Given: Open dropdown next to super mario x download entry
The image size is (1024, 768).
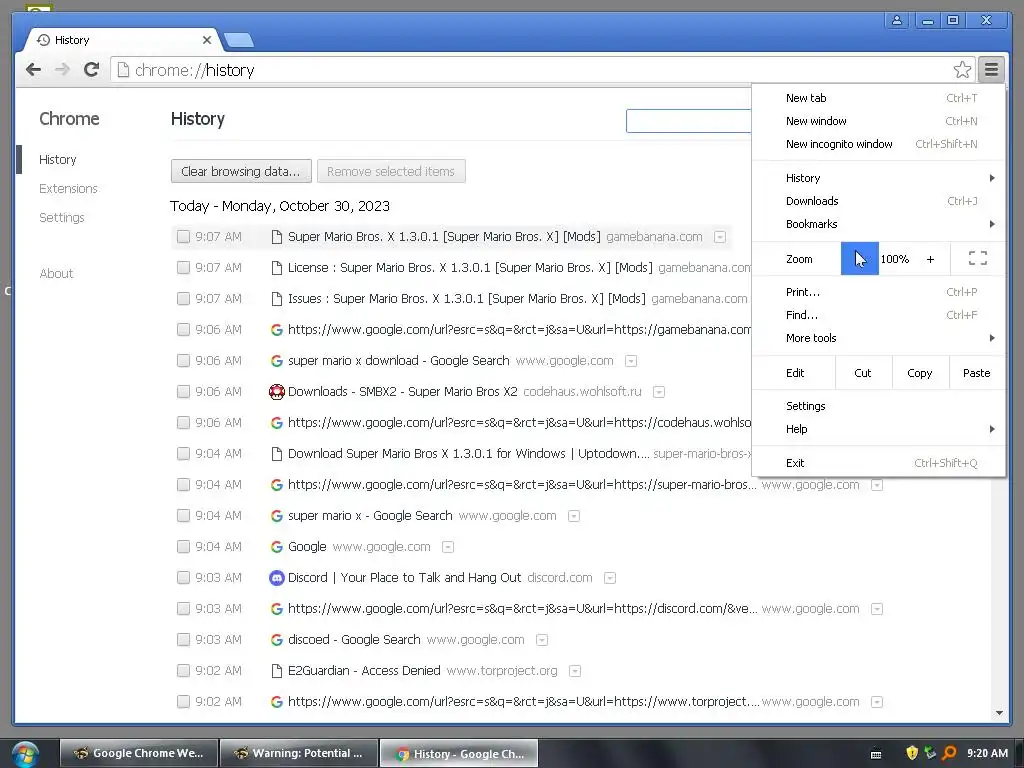Looking at the screenshot, I should (x=631, y=361).
